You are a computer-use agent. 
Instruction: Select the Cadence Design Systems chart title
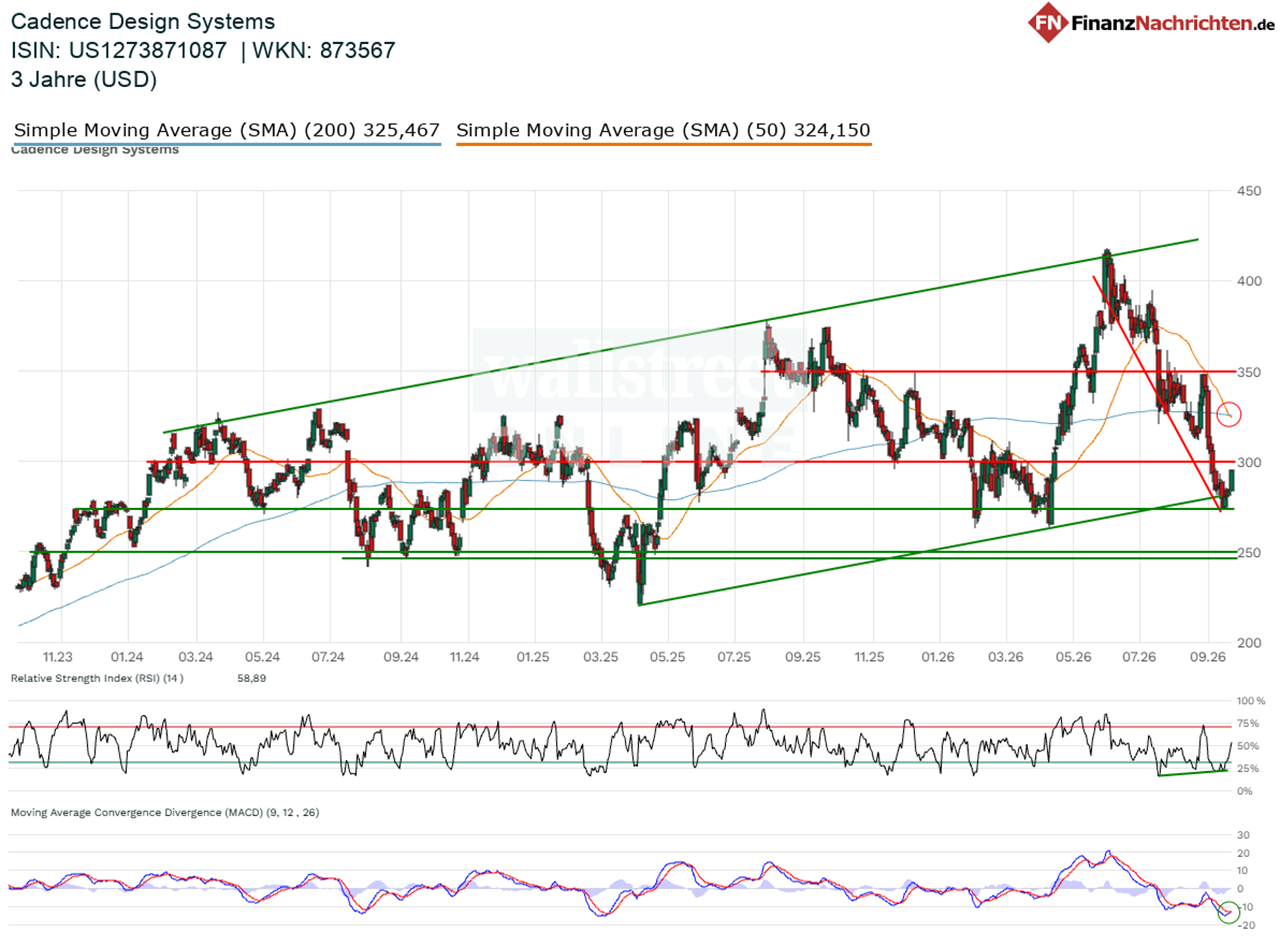pos(143,21)
